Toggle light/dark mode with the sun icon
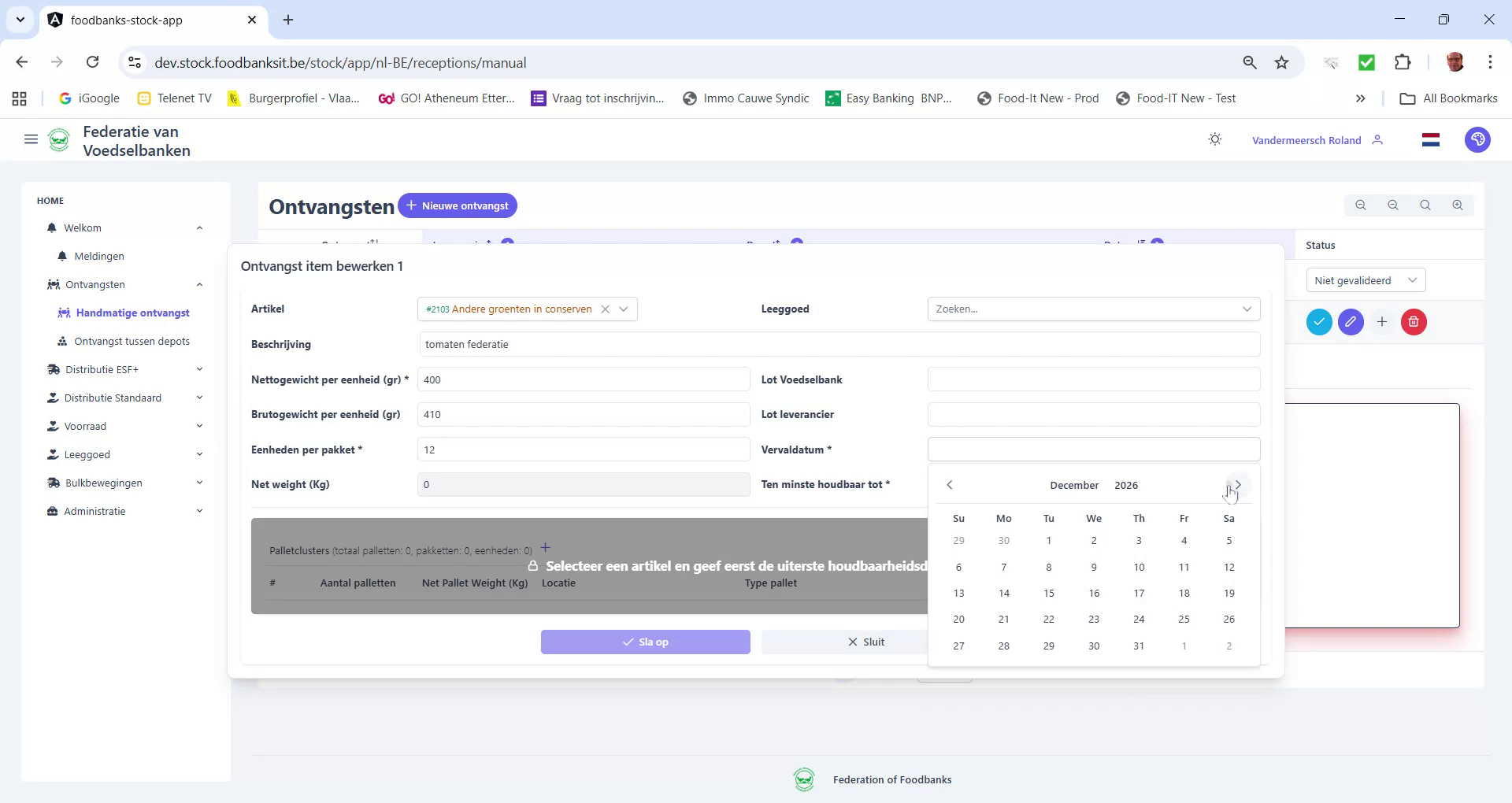The width and height of the screenshot is (1512, 803). pyautogui.click(x=1214, y=139)
